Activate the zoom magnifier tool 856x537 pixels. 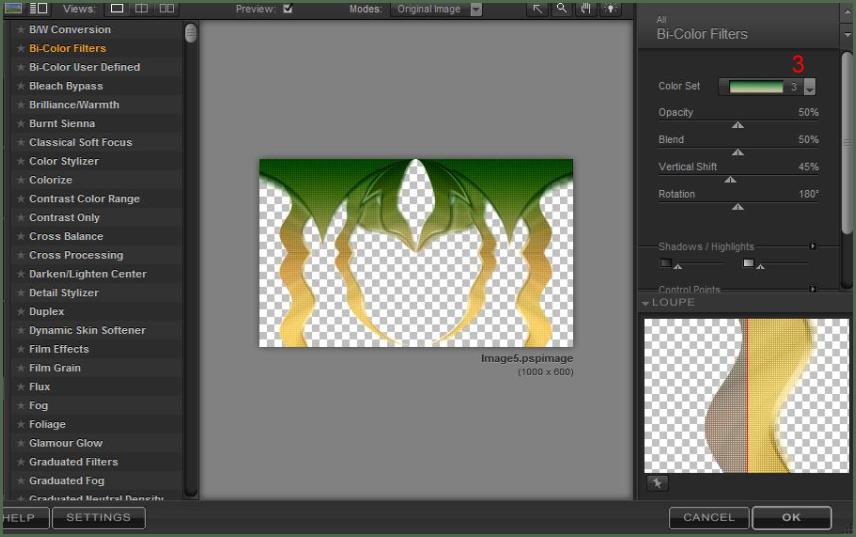(x=562, y=9)
